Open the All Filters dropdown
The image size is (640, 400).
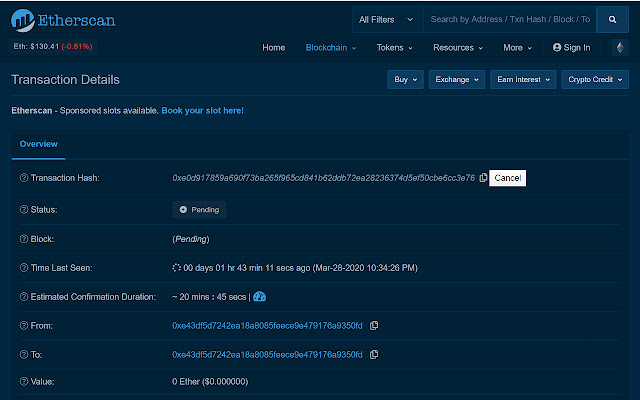click(387, 20)
